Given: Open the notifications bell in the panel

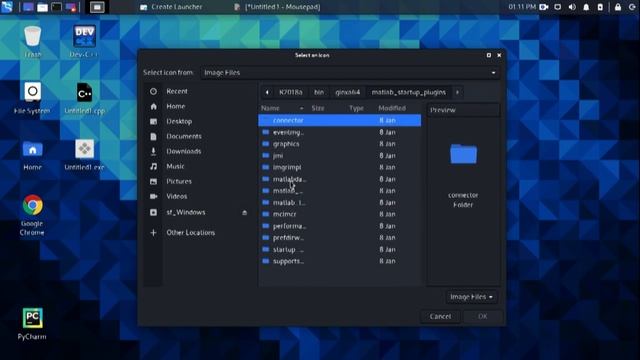Looking at the screenshot, I should tap(586, 7).
